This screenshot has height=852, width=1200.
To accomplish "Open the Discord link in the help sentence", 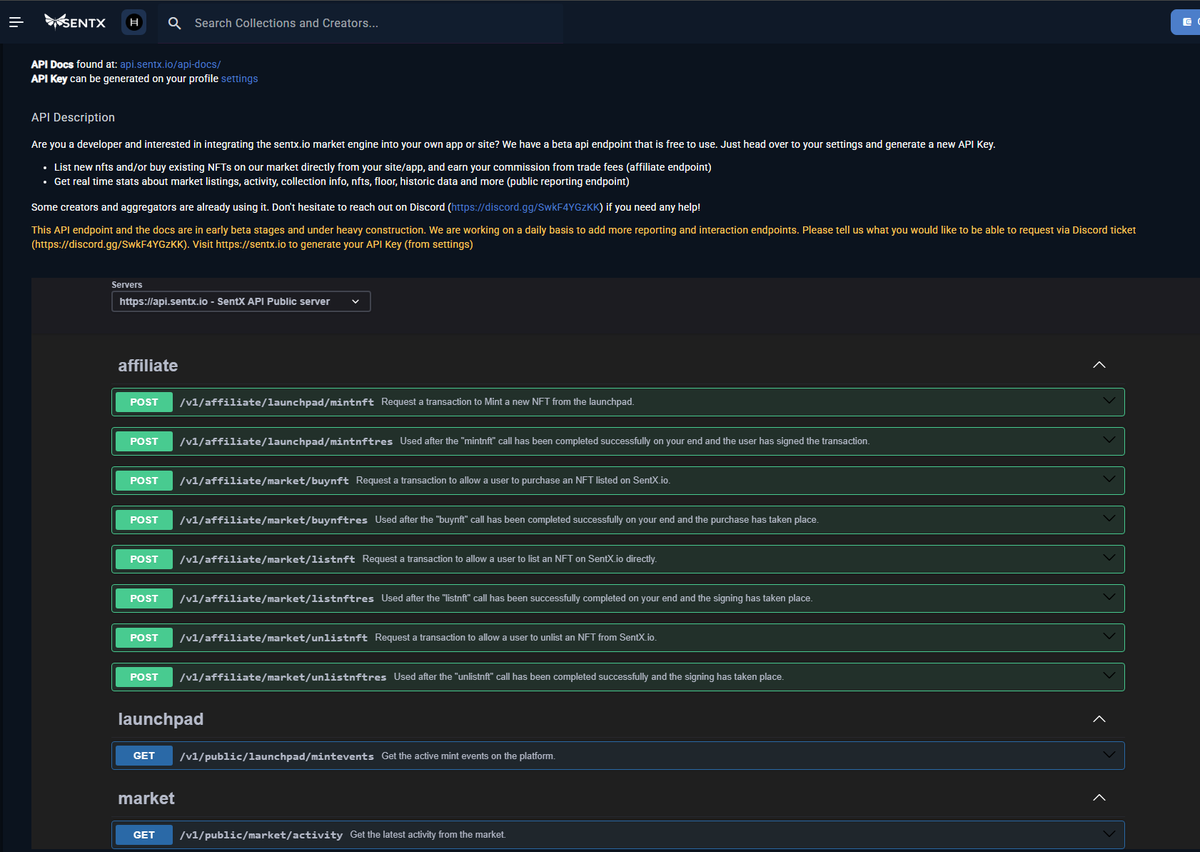I will [526, 207].
